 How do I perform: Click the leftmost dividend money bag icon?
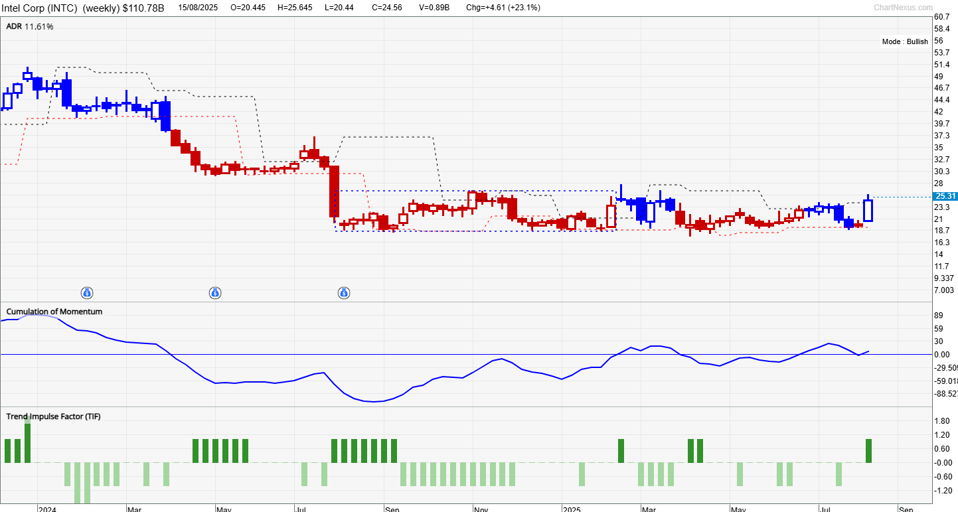pyautogui.click(x=87, y=293)
